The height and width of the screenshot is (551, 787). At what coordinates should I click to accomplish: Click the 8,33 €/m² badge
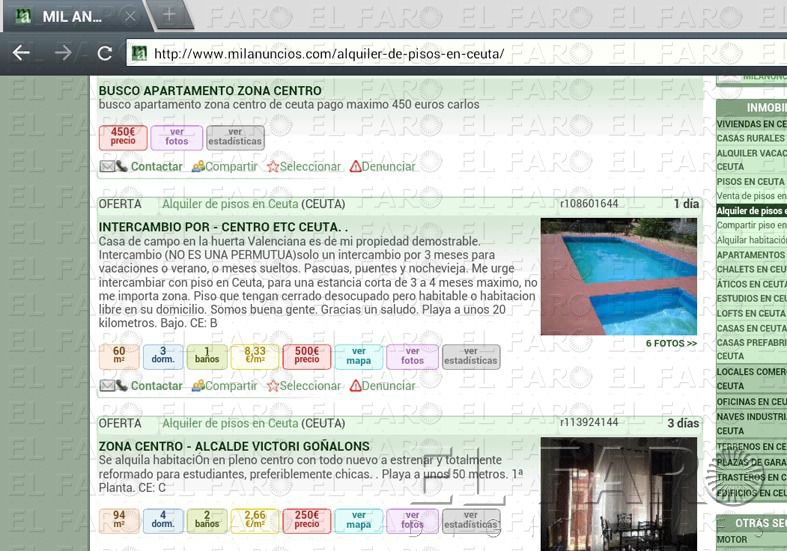click(x=255, y=357)
